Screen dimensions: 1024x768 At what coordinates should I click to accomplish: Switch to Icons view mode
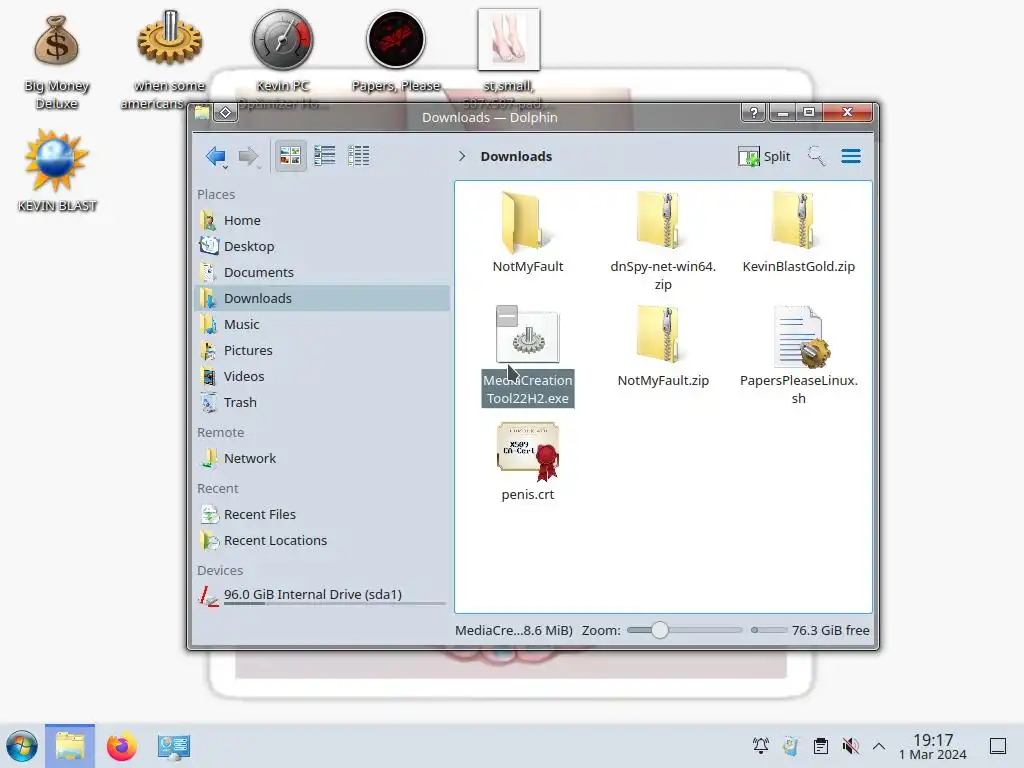coord(290,156)
